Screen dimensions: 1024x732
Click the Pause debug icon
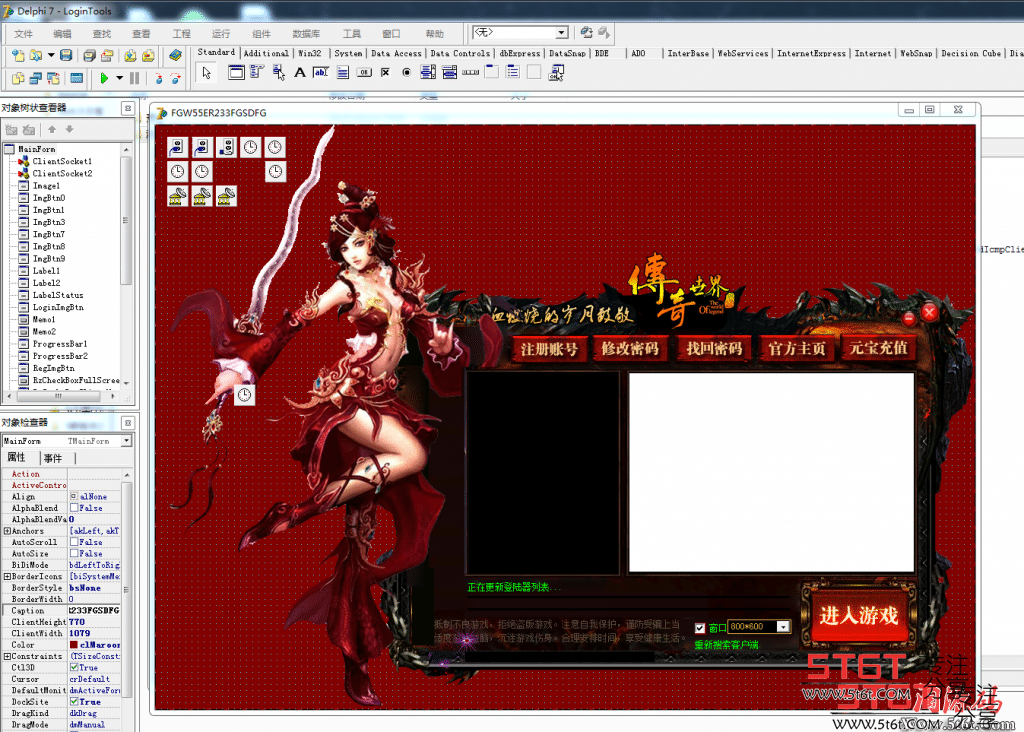tap(135, 78)
